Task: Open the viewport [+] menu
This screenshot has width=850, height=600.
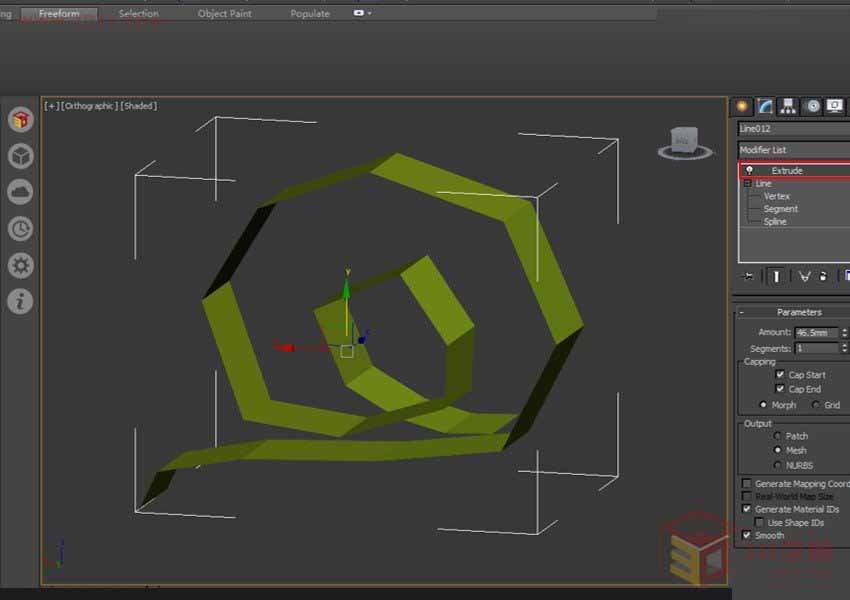Action: (52, 106)
